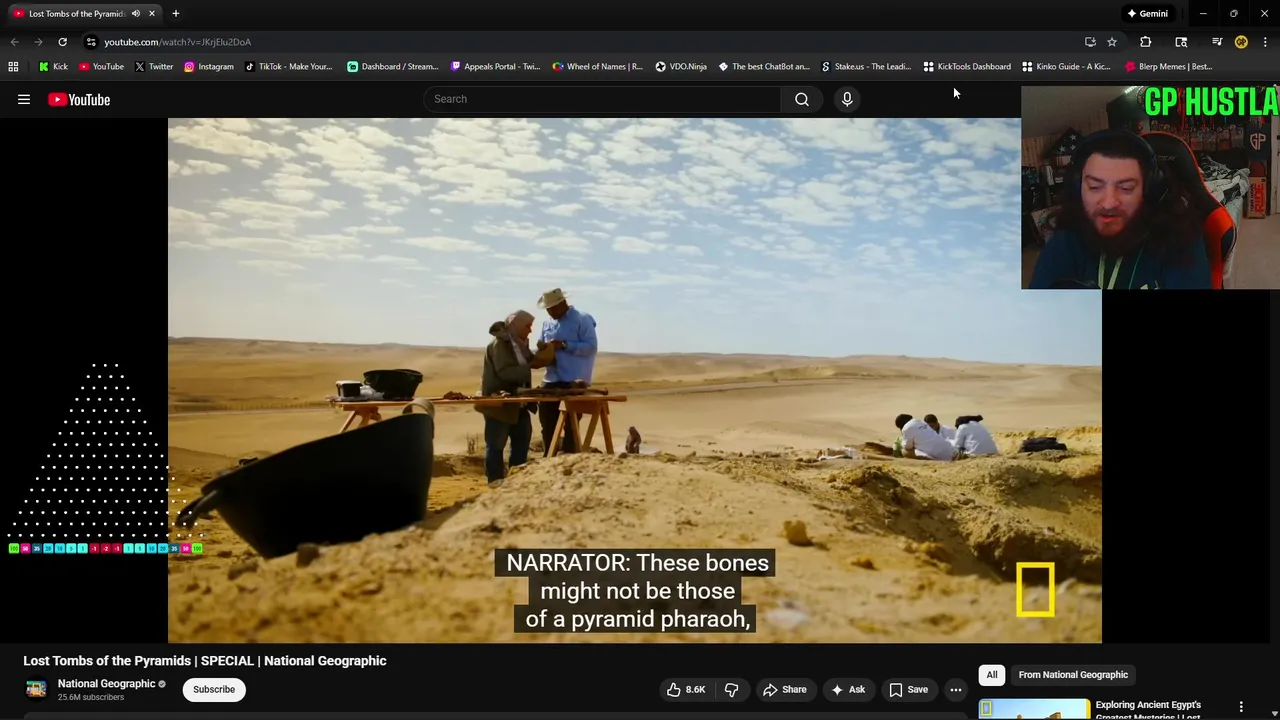Open the National Geographic channel avatar
1280x720 pixels.
coord(36,689)
